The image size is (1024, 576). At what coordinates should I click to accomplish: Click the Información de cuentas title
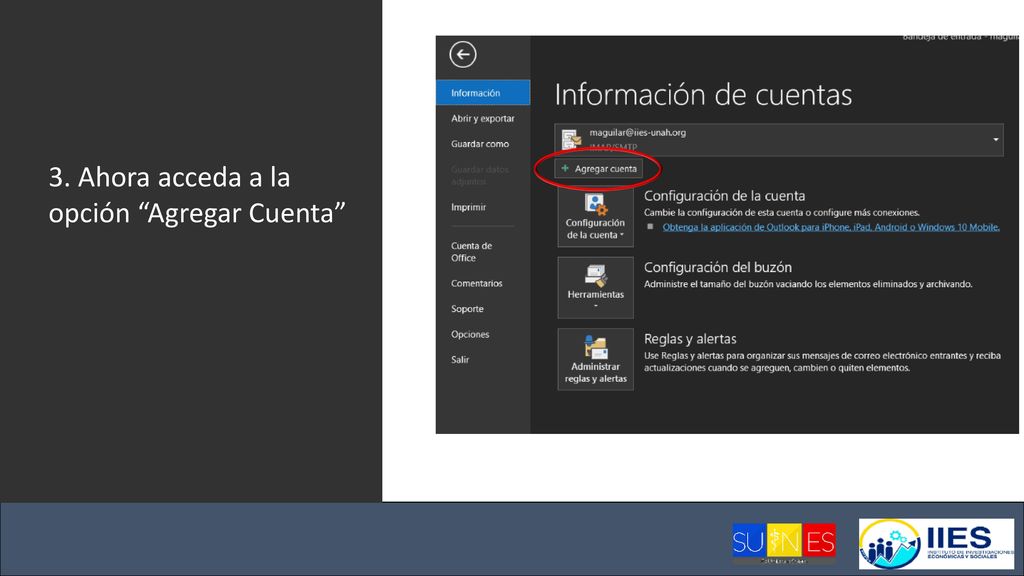(703, 95)
